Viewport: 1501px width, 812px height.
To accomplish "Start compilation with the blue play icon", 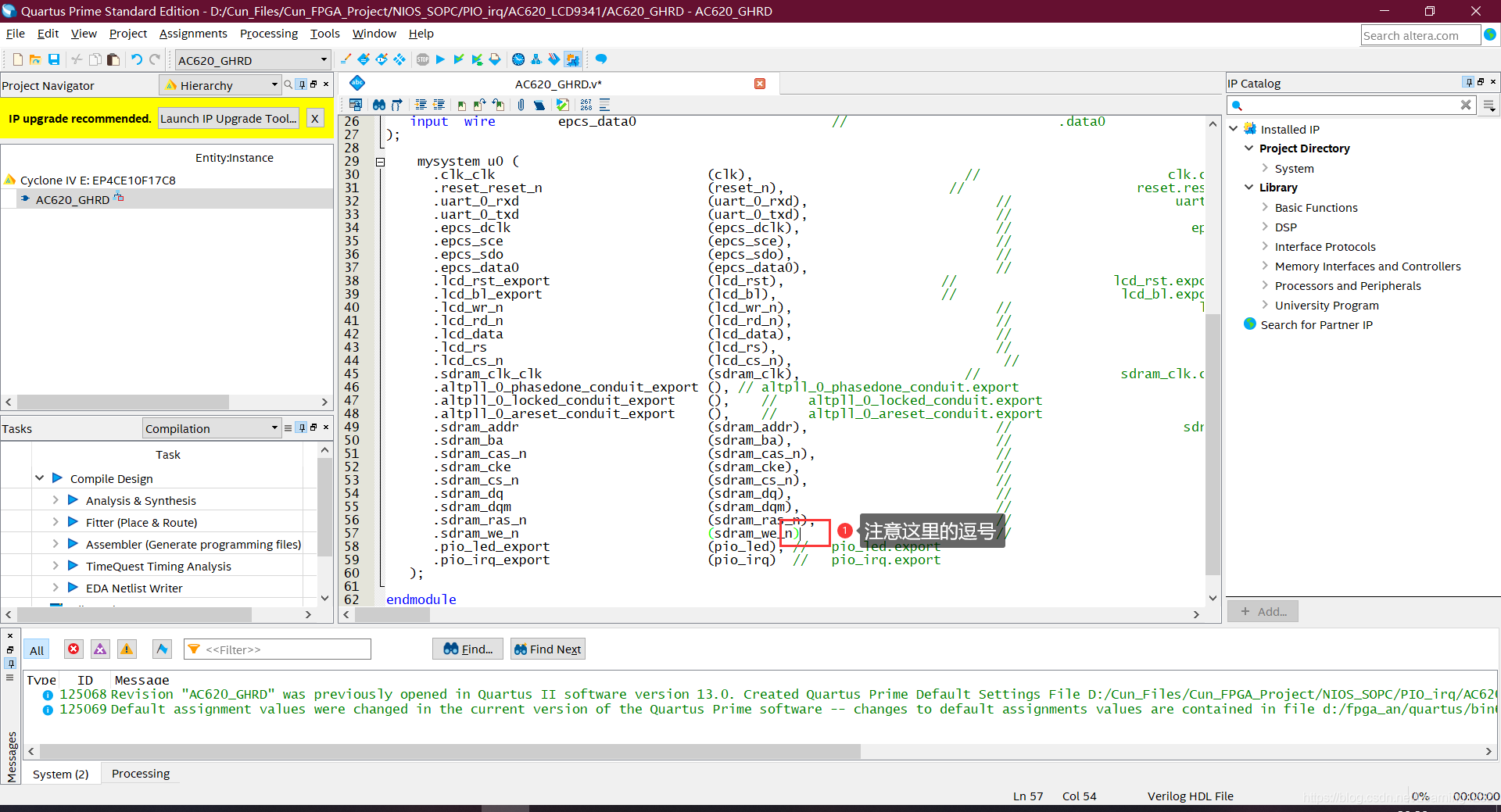I will [x=440, y=59].
